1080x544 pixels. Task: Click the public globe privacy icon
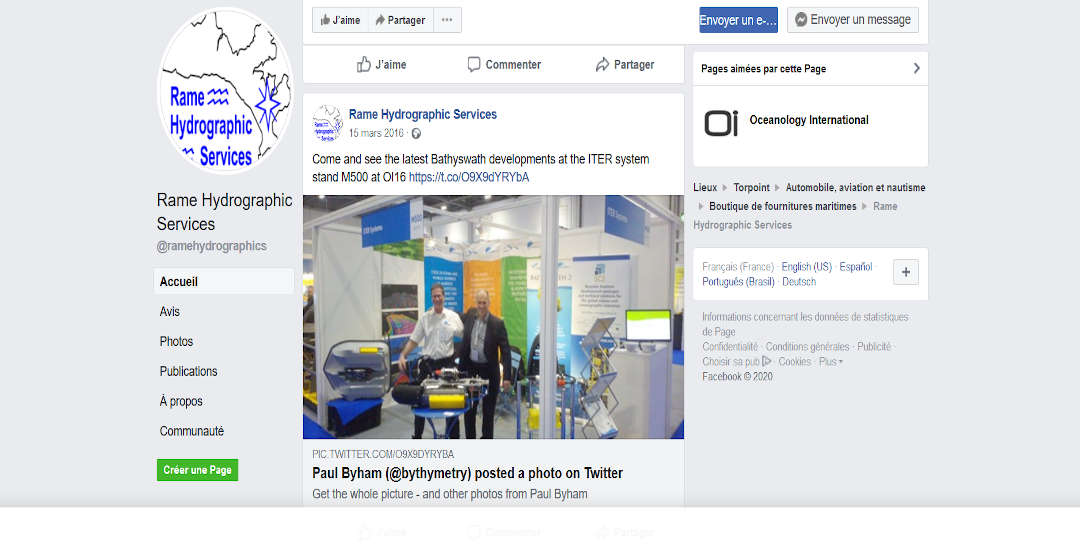tap(416, 134)
